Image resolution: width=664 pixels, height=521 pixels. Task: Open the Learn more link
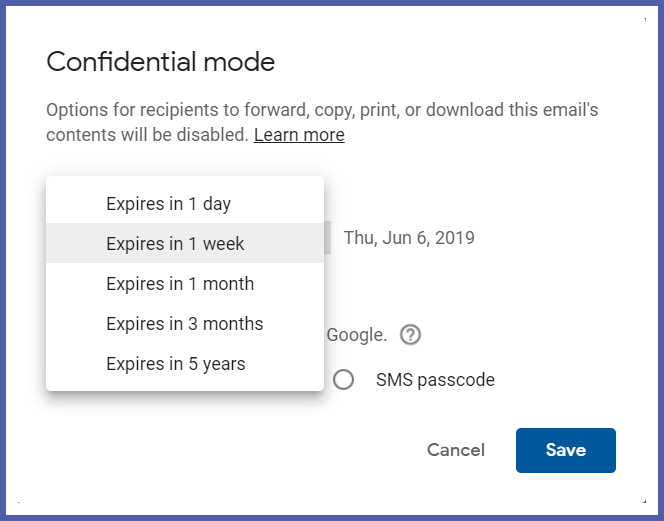[299, 135]
